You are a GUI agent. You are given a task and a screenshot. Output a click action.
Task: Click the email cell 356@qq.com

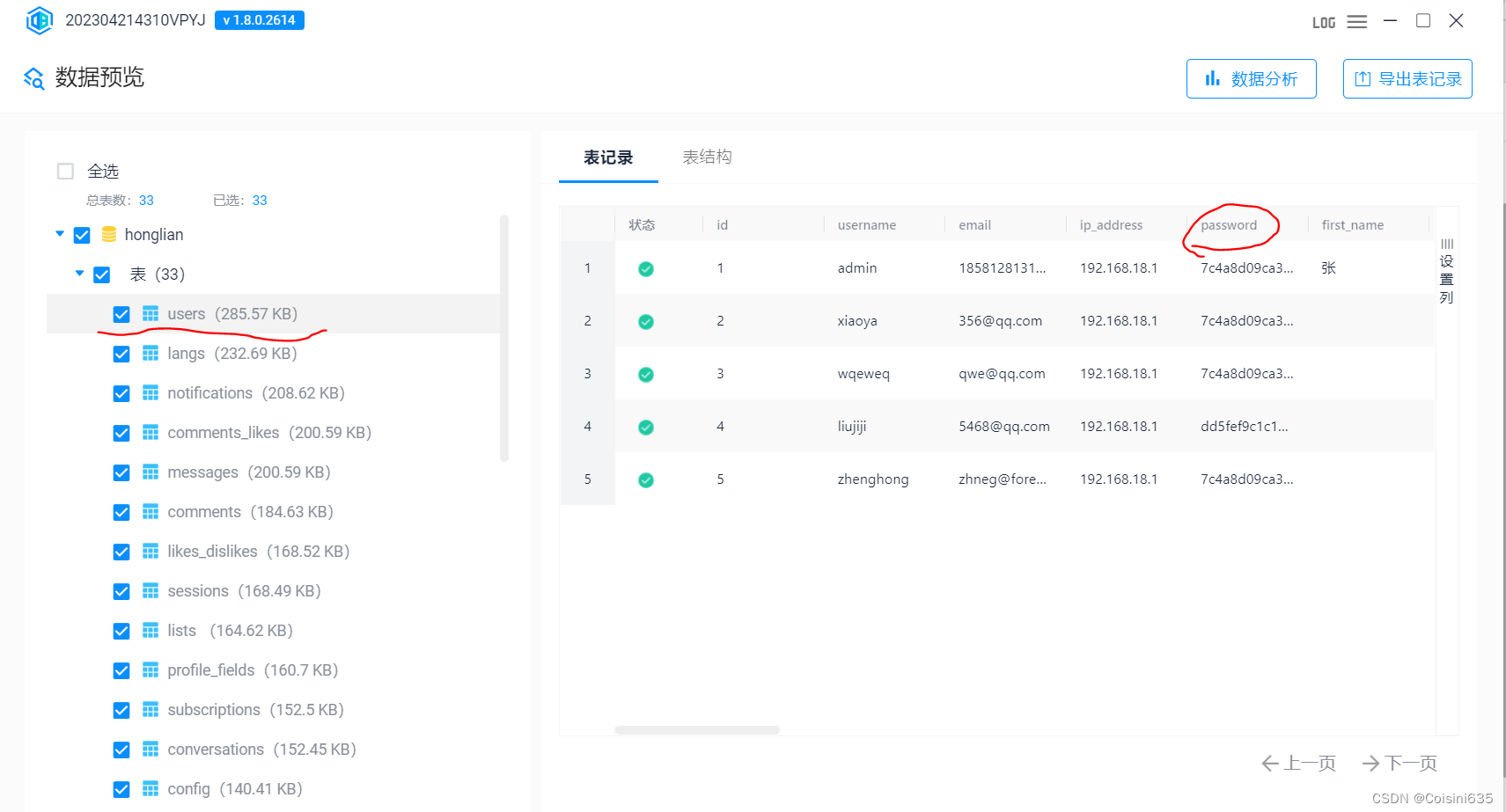[1000, 321]
